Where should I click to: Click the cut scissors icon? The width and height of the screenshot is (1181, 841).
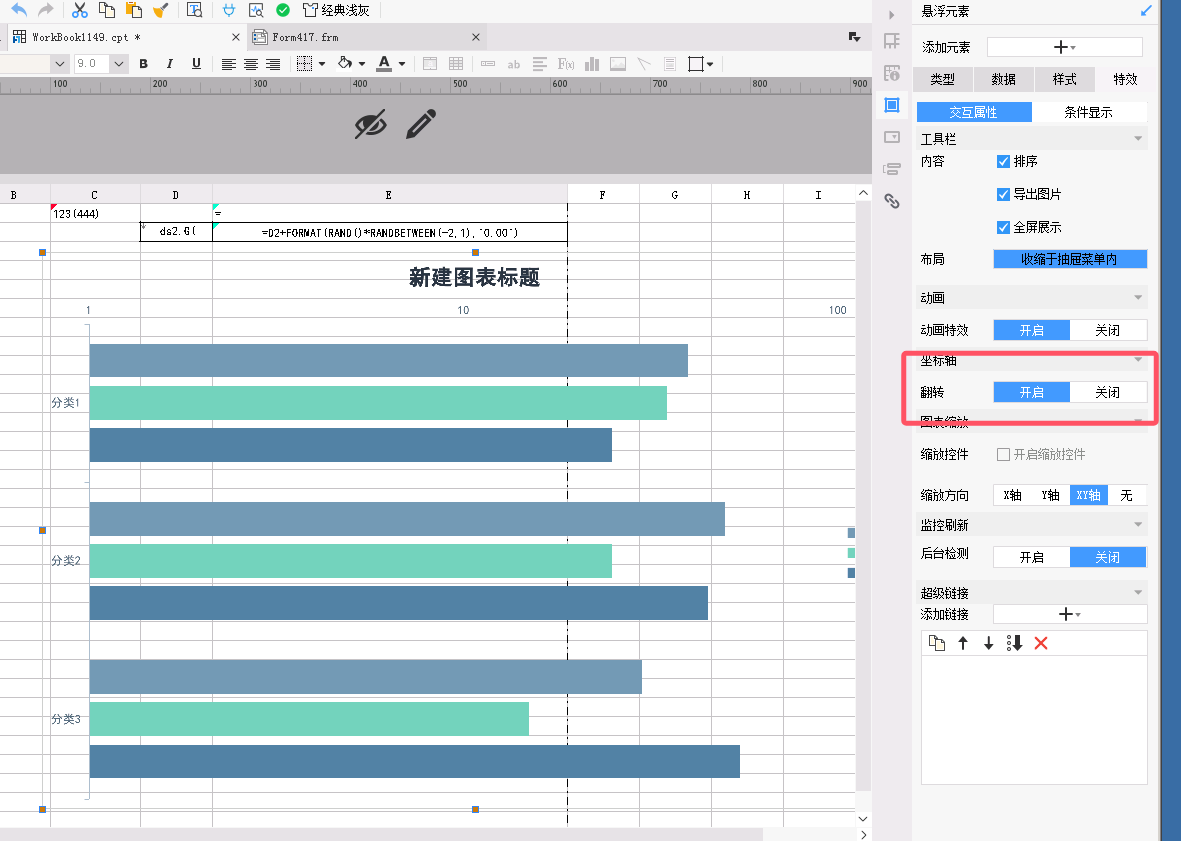coord(81,10)
